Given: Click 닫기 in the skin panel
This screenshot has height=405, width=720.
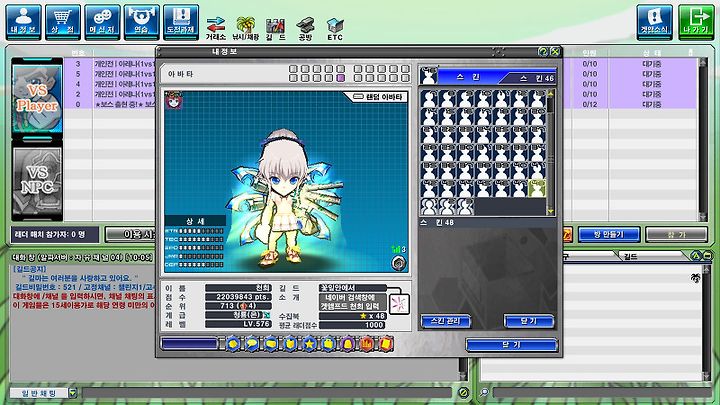Looking at the screenshot, I should [529, 321].
